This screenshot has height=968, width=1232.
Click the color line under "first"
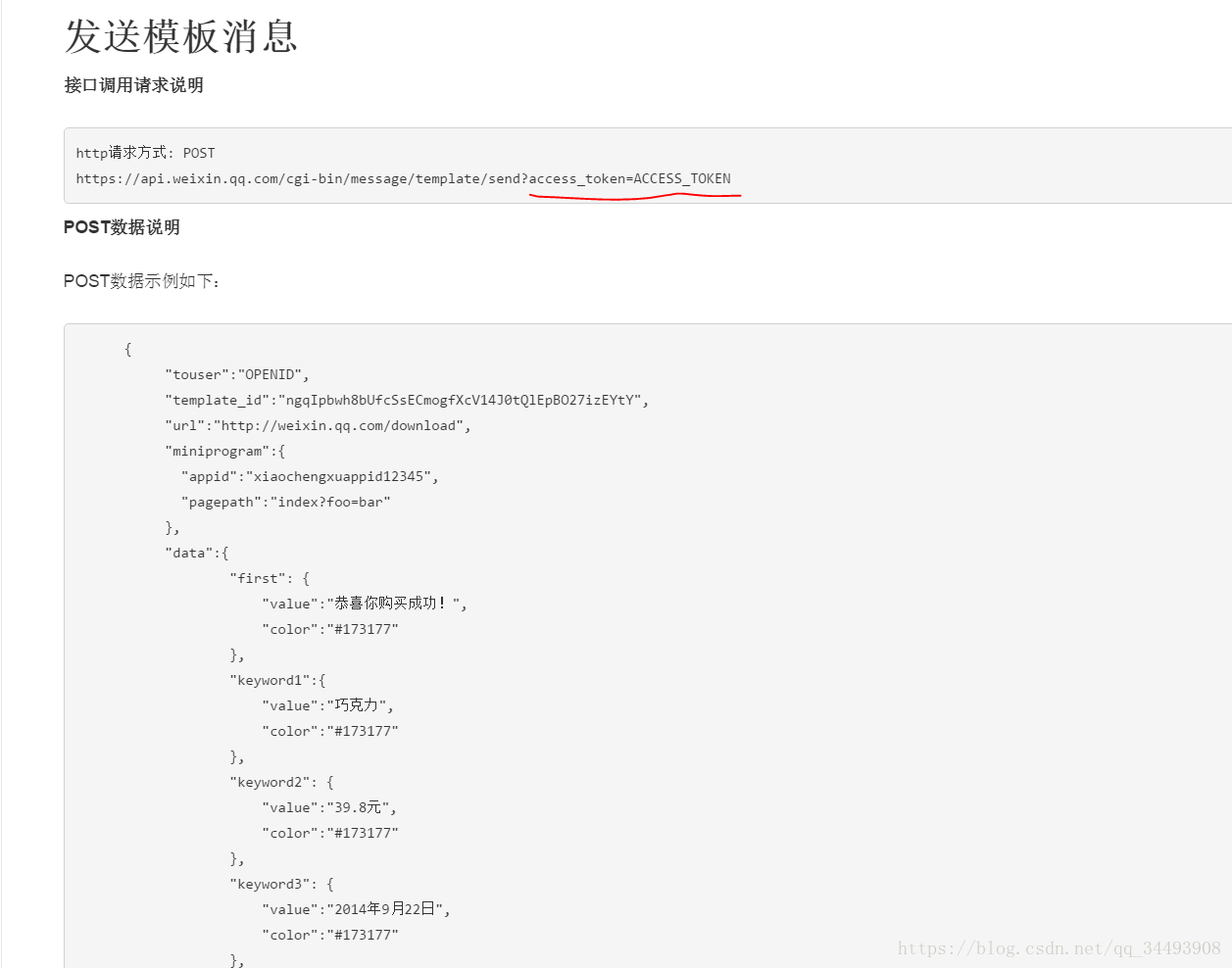click(330, 629)
